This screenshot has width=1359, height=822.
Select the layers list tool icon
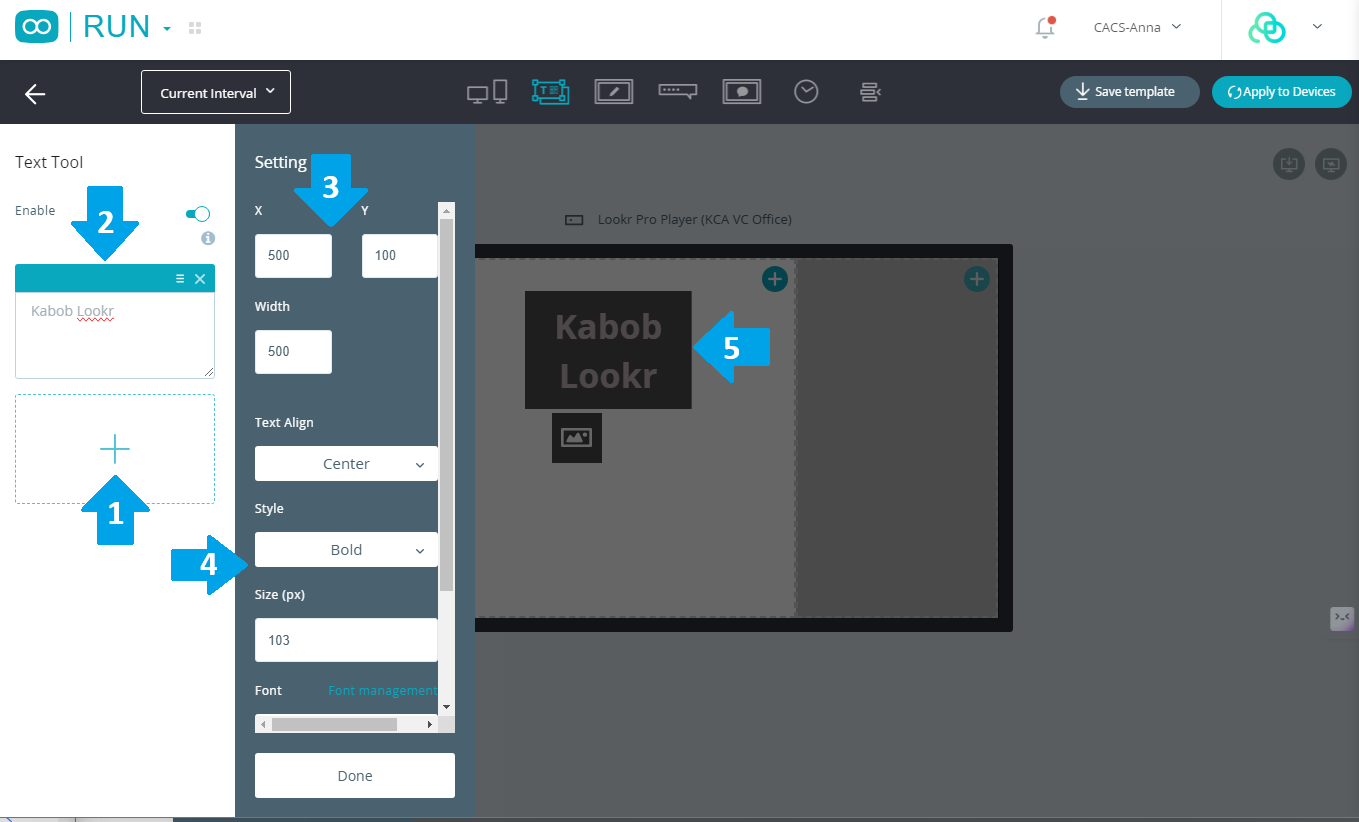point(870,92)
